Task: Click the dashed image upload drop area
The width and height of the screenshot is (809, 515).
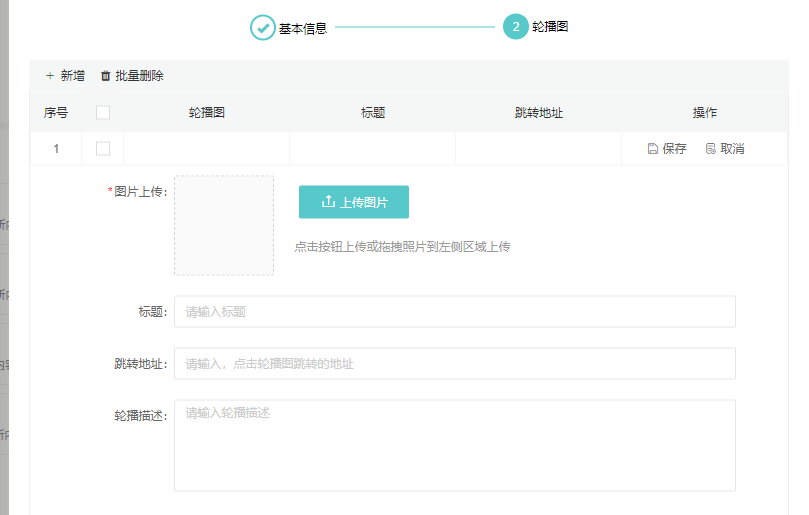Action: [224, 226]
